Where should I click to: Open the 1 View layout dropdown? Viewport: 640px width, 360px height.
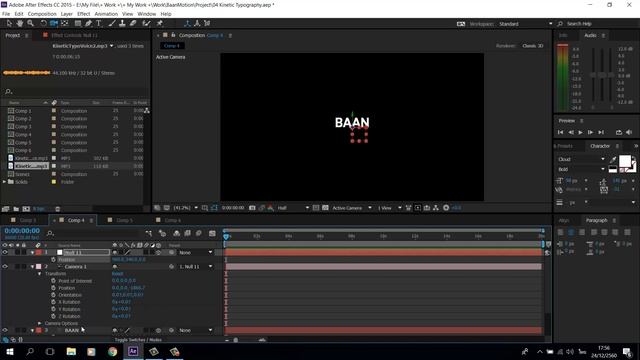389,208
